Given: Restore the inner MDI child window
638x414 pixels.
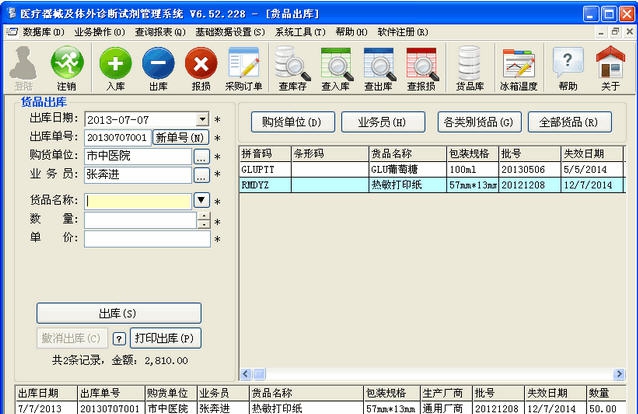Looking at the screenshot, I should pyautogui.click(x=615, y=32).
